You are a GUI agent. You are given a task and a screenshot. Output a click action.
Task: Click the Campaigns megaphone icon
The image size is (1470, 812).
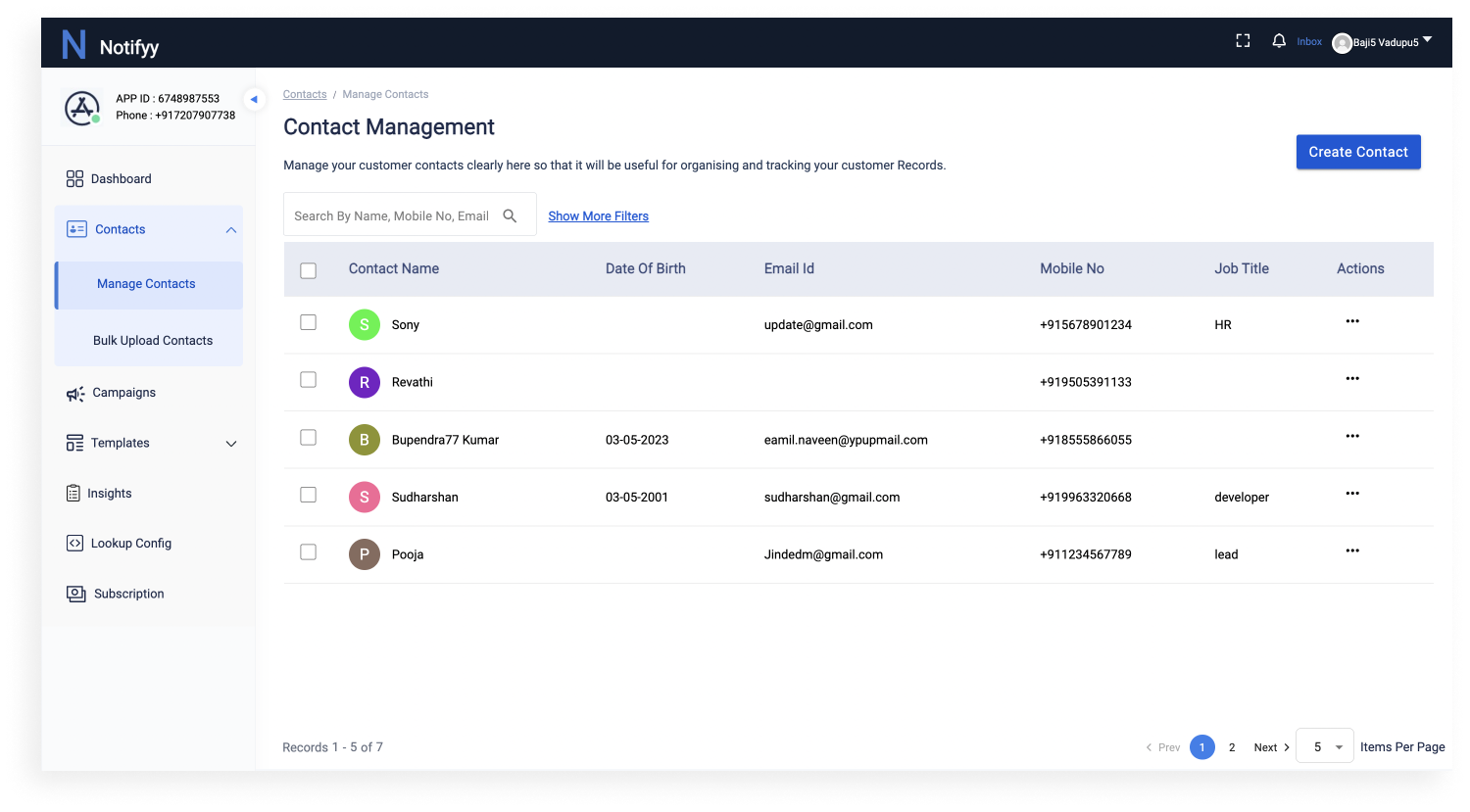pos(75,393)
